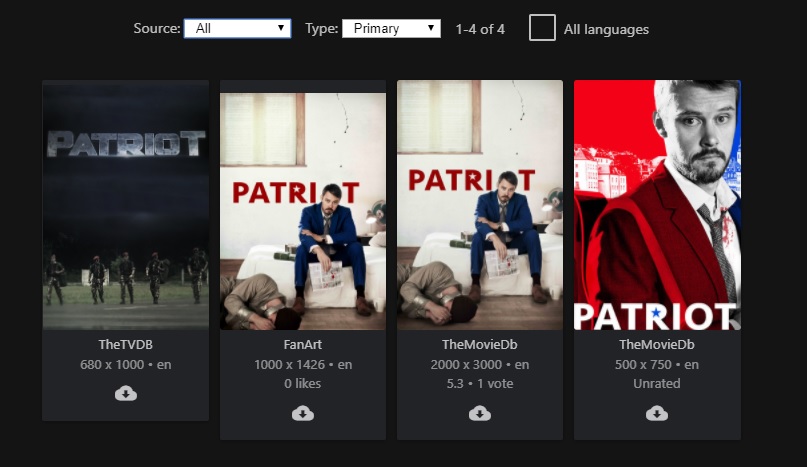
Task: Open the Source dropdown set to All
Action: [x=237, y=28]
